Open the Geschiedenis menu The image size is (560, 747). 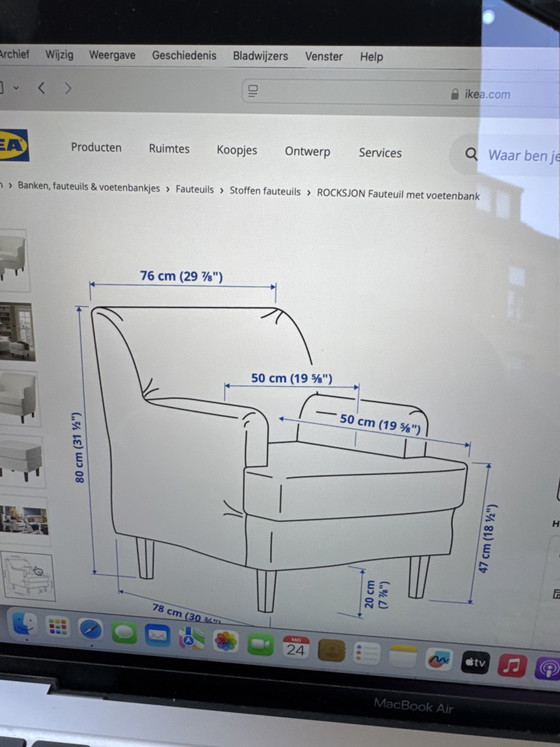(184, 56)
